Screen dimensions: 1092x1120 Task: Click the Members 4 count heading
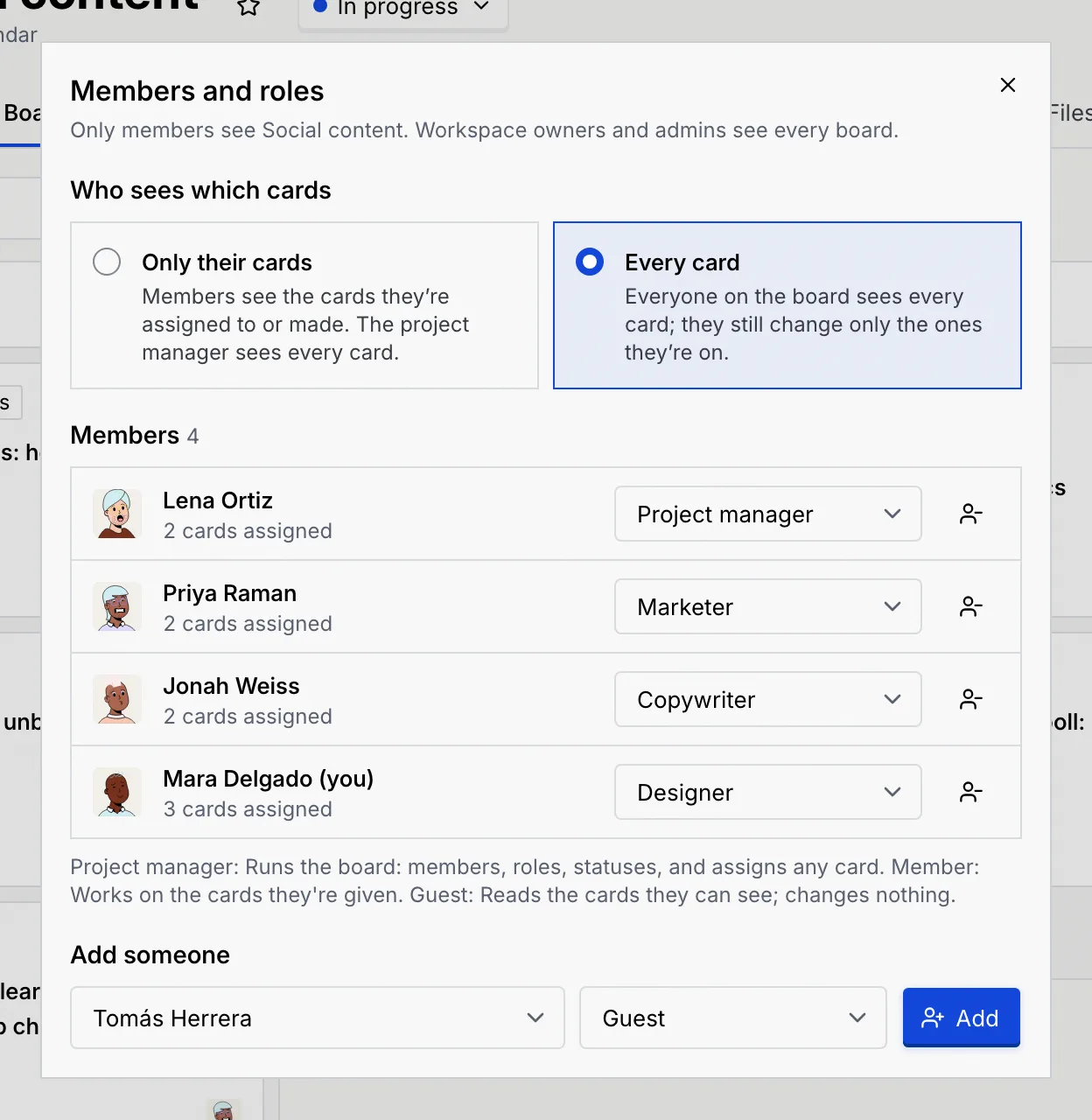135,435
